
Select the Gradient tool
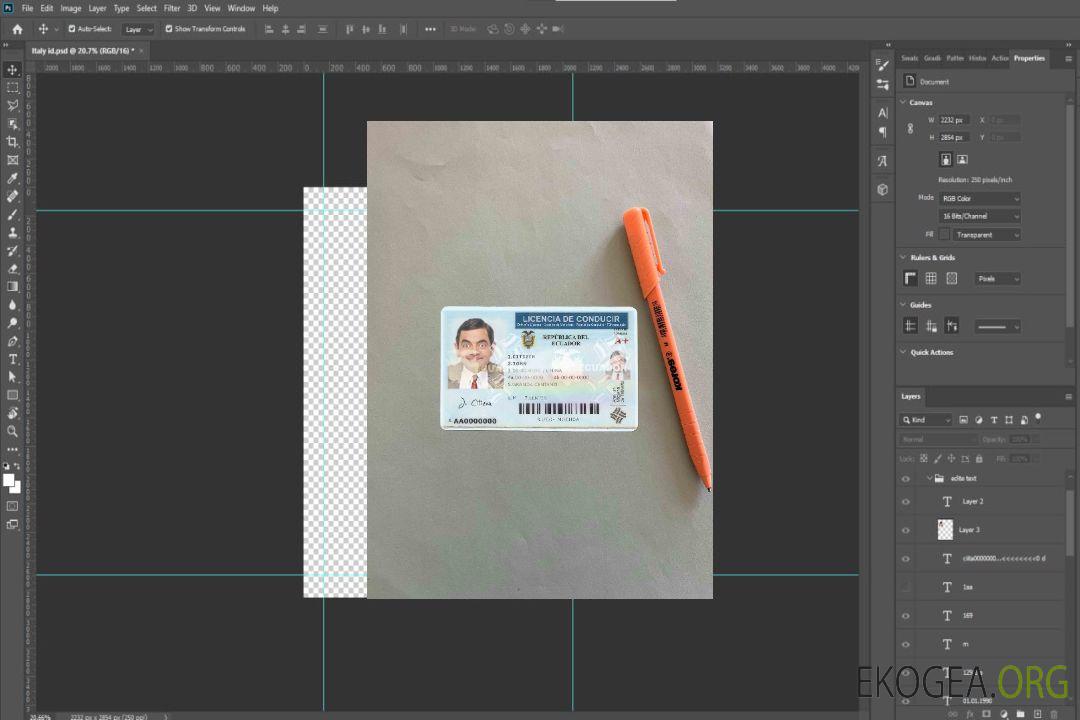point(12,287)
